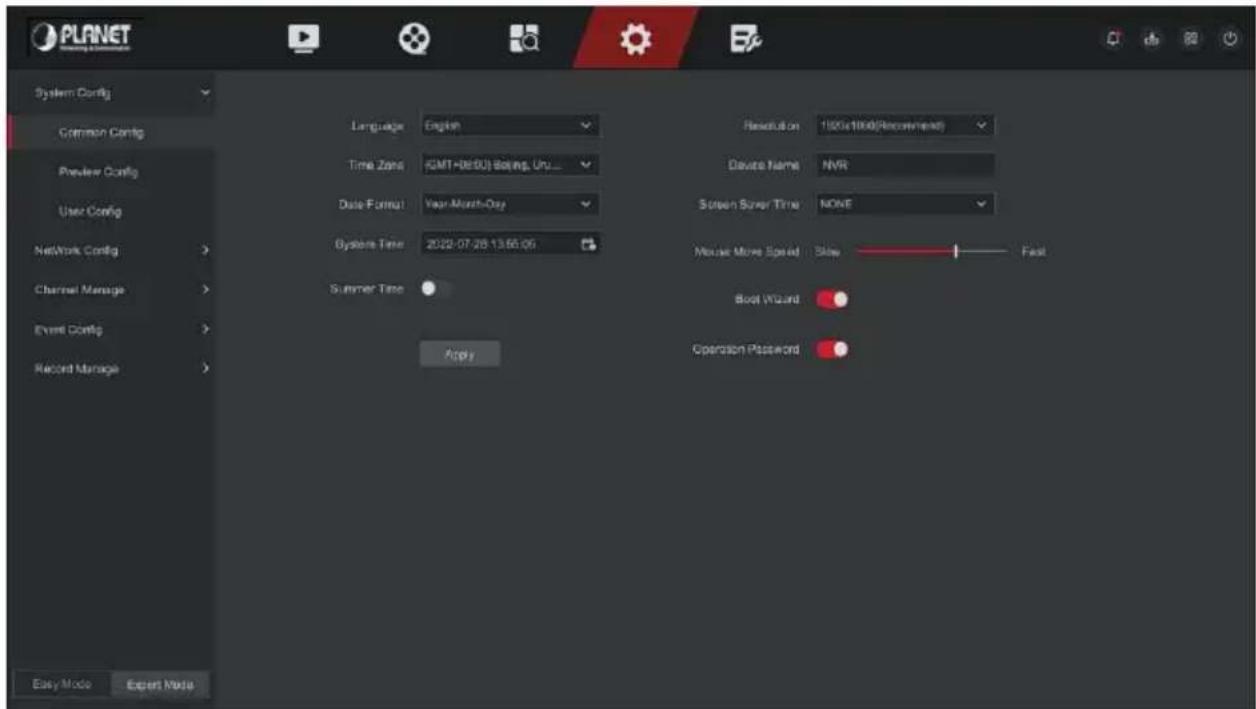Open the Language dropdown

[x=510, y=126]
